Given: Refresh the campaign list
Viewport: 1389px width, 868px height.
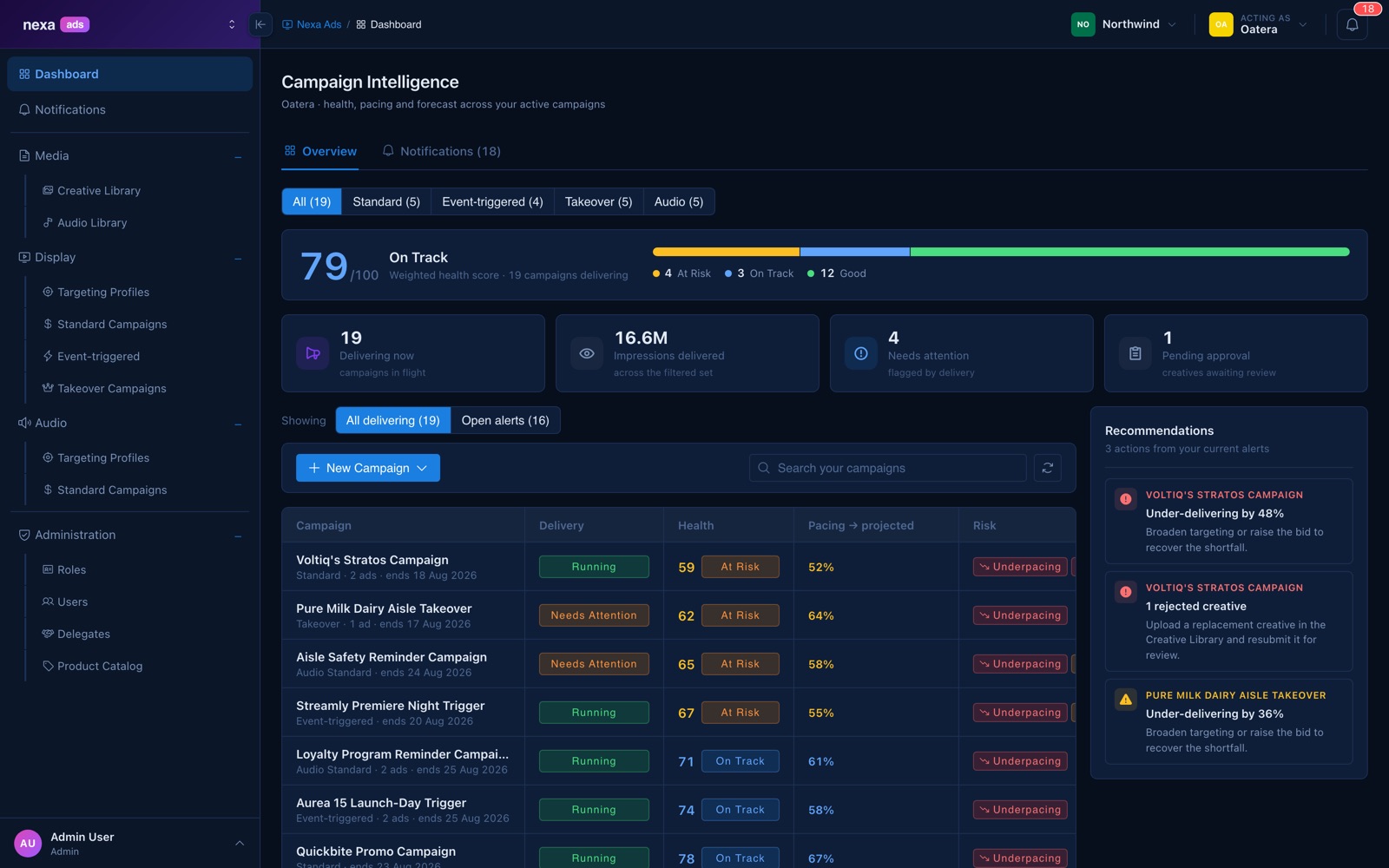Looking at the screenshot, I should click(1048, 468).
